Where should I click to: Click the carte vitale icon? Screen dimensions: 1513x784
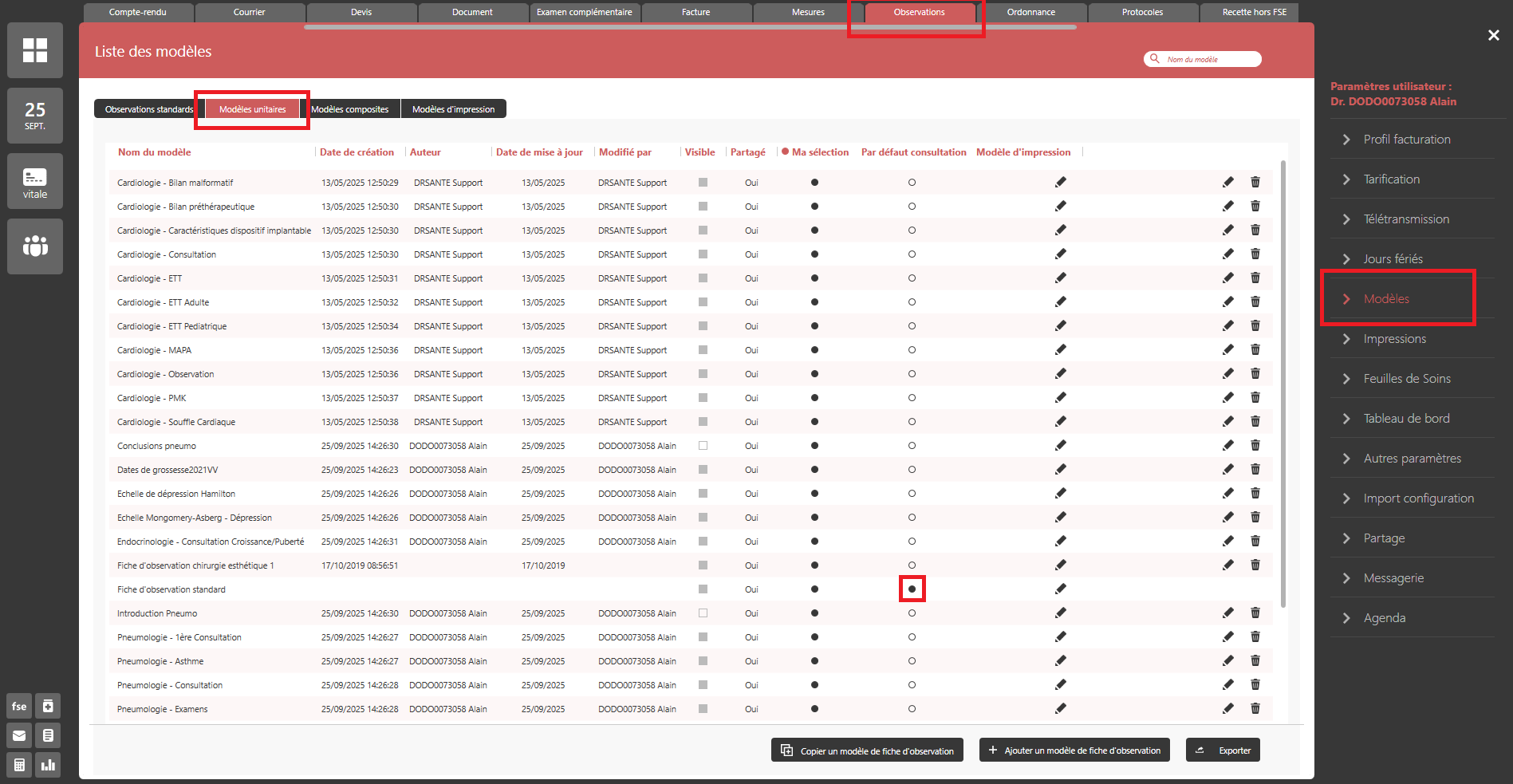[x=35, y=181]
